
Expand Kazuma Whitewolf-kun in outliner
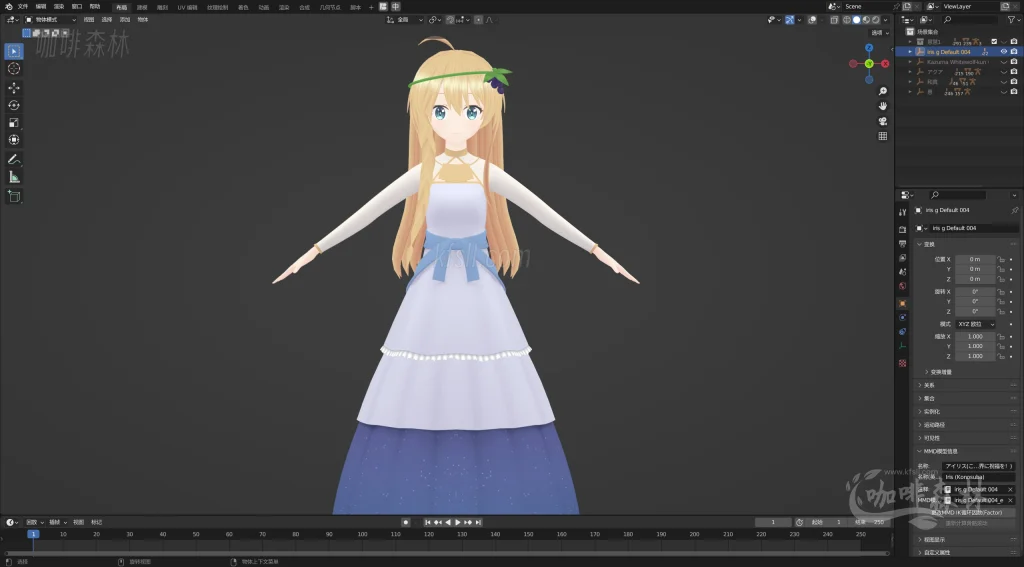coord(910,62)
